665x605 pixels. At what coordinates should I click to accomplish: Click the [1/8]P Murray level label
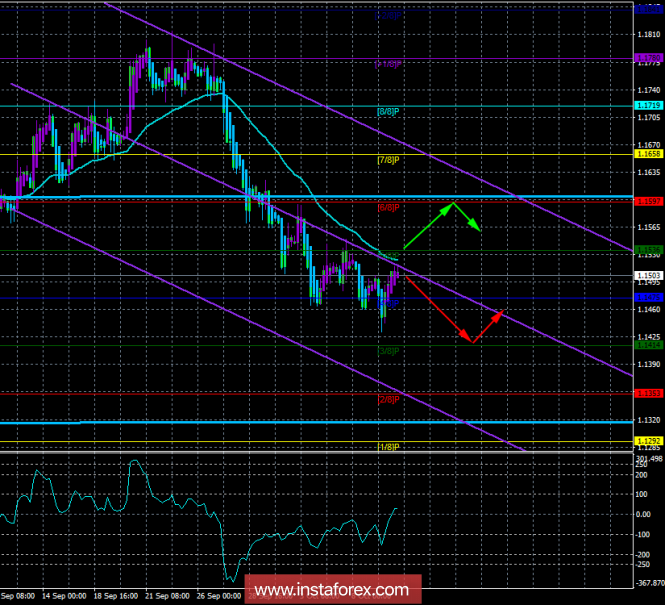click(388, 447)
